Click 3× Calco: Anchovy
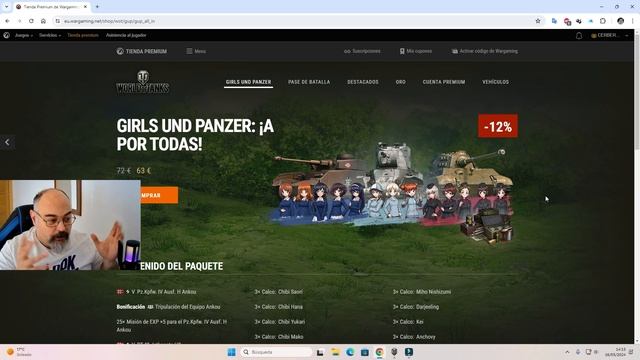 point(414,337)
